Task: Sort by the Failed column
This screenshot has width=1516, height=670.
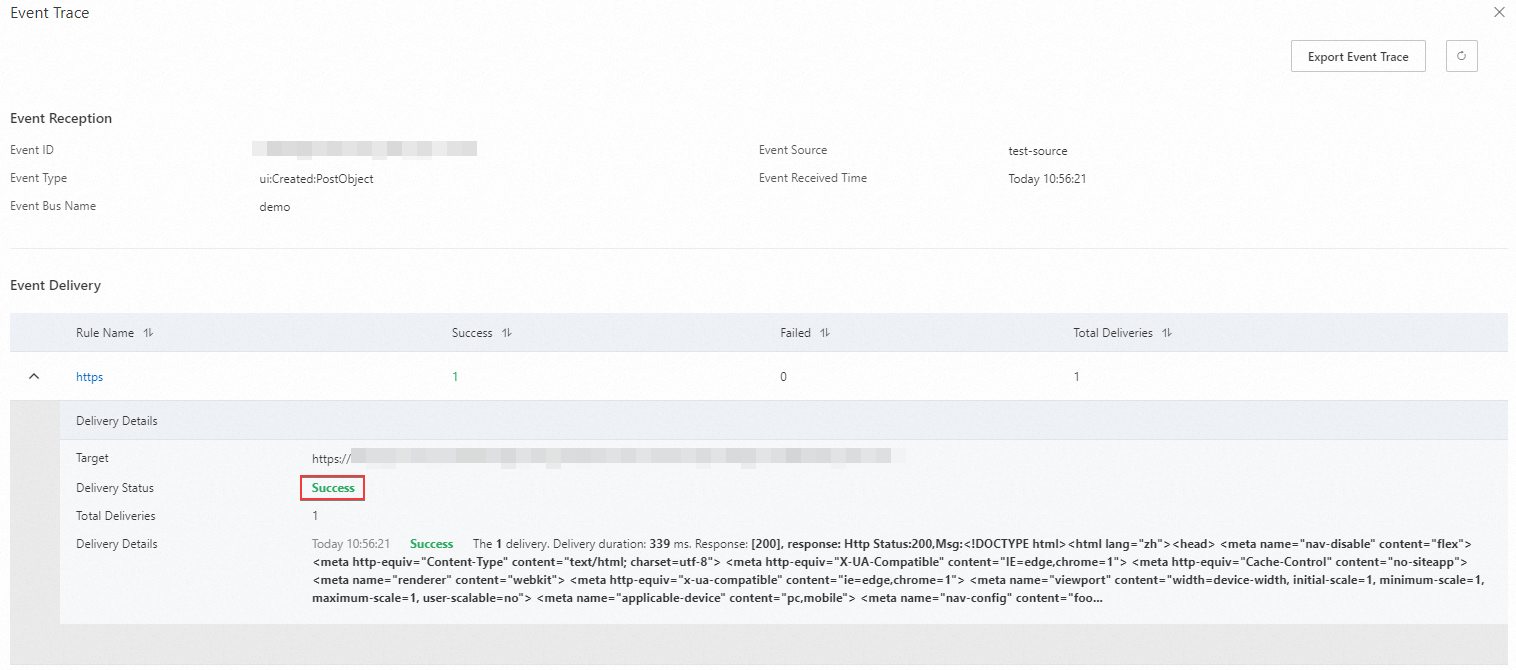Action: [825, 333]
